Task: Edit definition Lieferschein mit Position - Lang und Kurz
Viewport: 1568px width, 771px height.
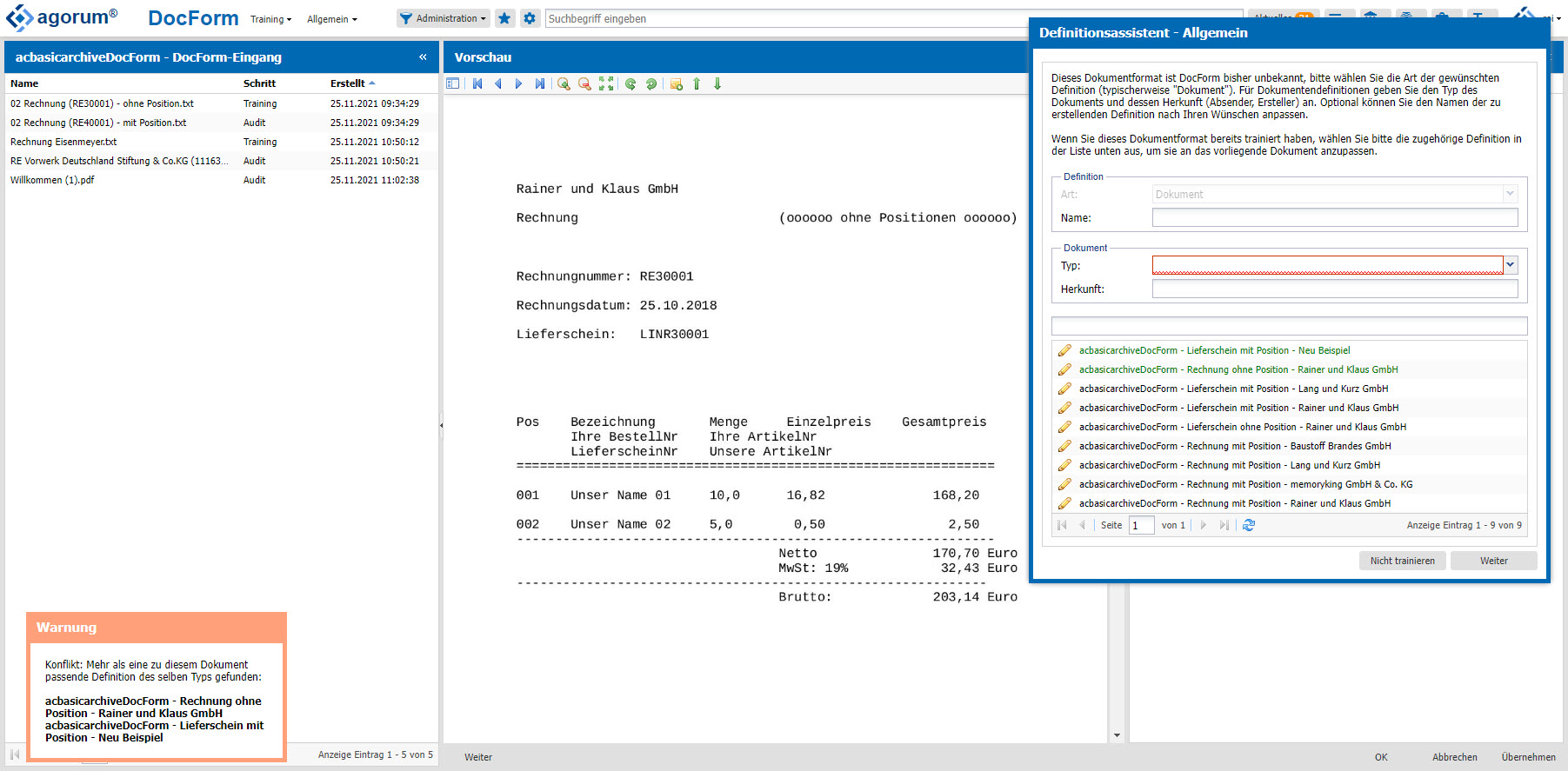Action: (x=1064, y=389)
